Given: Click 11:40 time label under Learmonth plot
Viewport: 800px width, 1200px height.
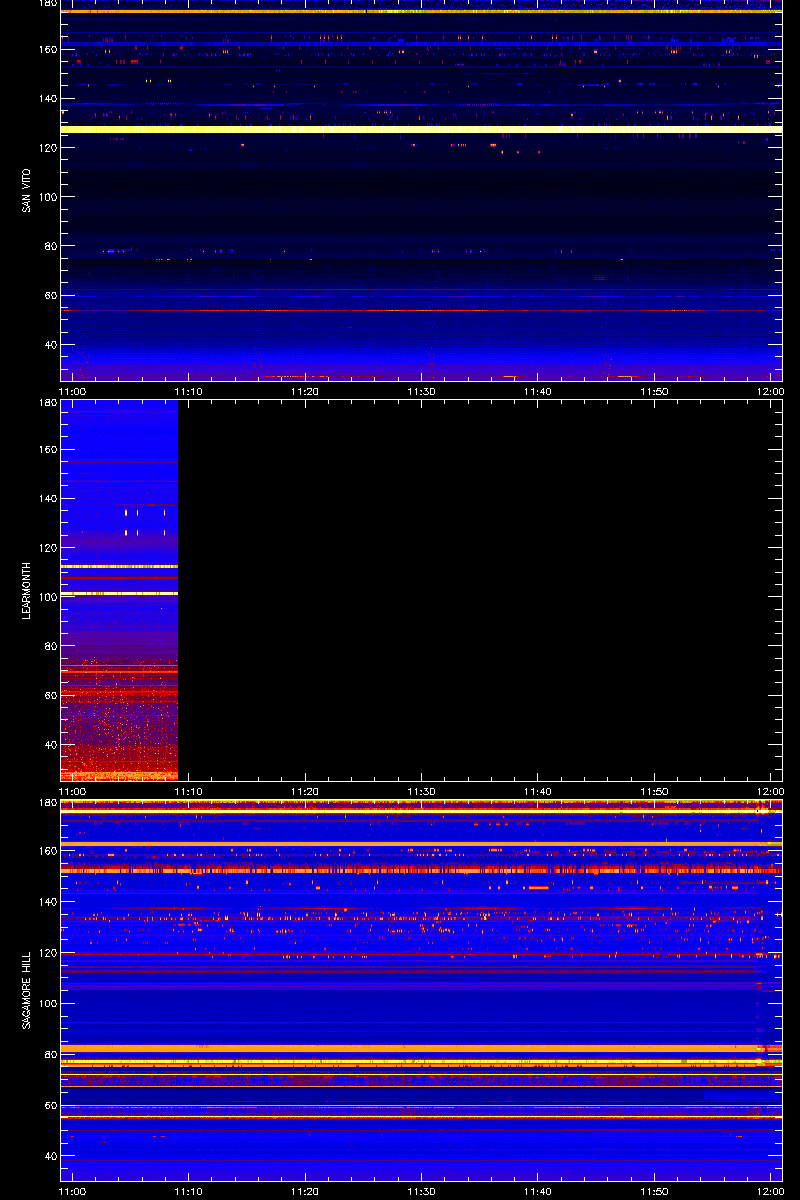Looking at the screenshot, I should pos(538,791).
